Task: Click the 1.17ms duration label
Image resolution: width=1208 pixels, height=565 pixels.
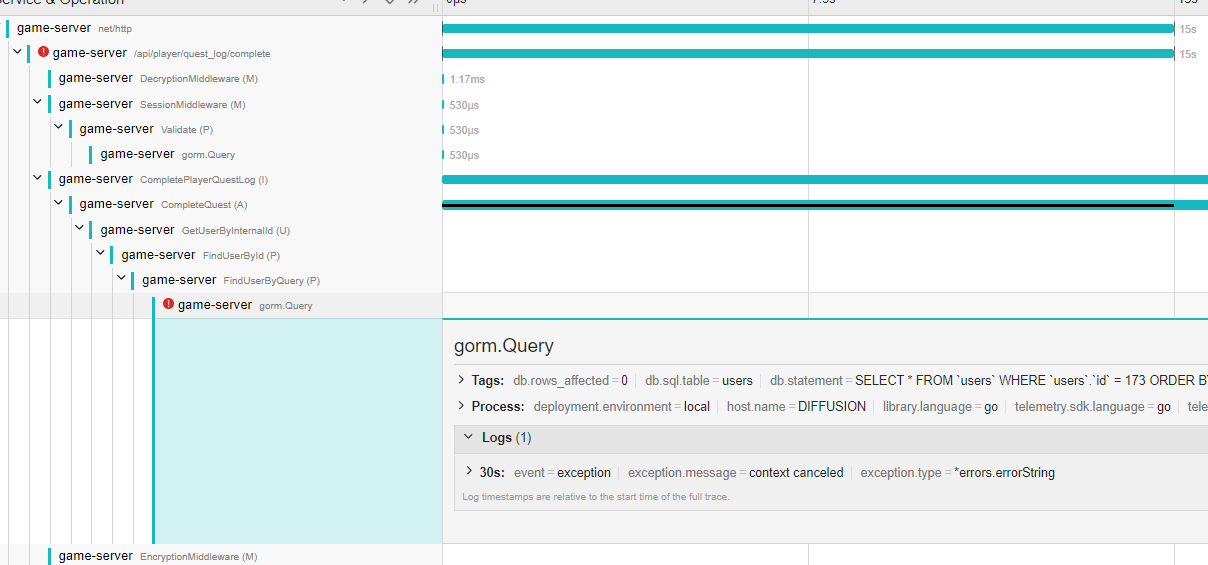Action: click(x=467, y=79)
